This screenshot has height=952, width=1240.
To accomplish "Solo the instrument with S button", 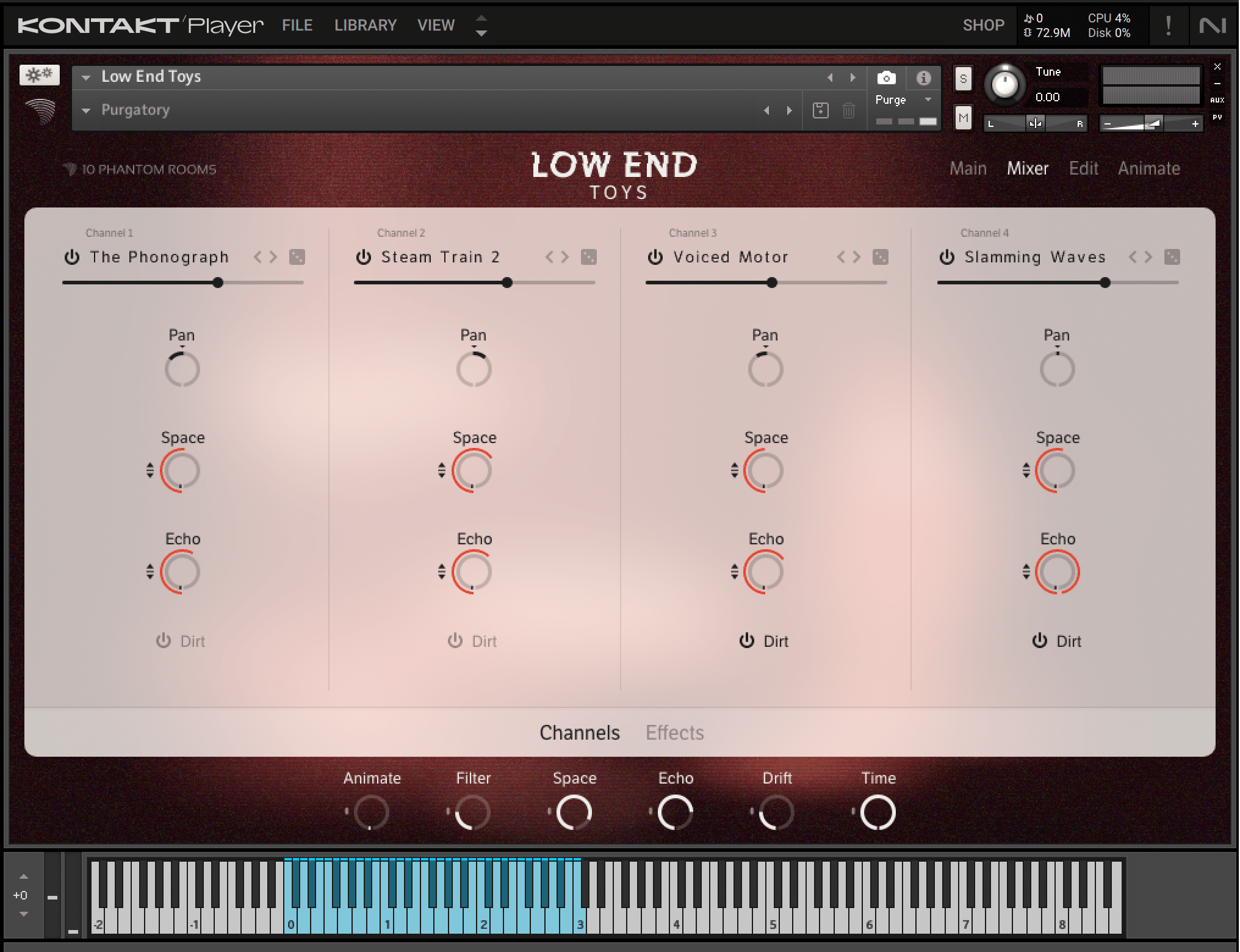I will tap(963, 79).
